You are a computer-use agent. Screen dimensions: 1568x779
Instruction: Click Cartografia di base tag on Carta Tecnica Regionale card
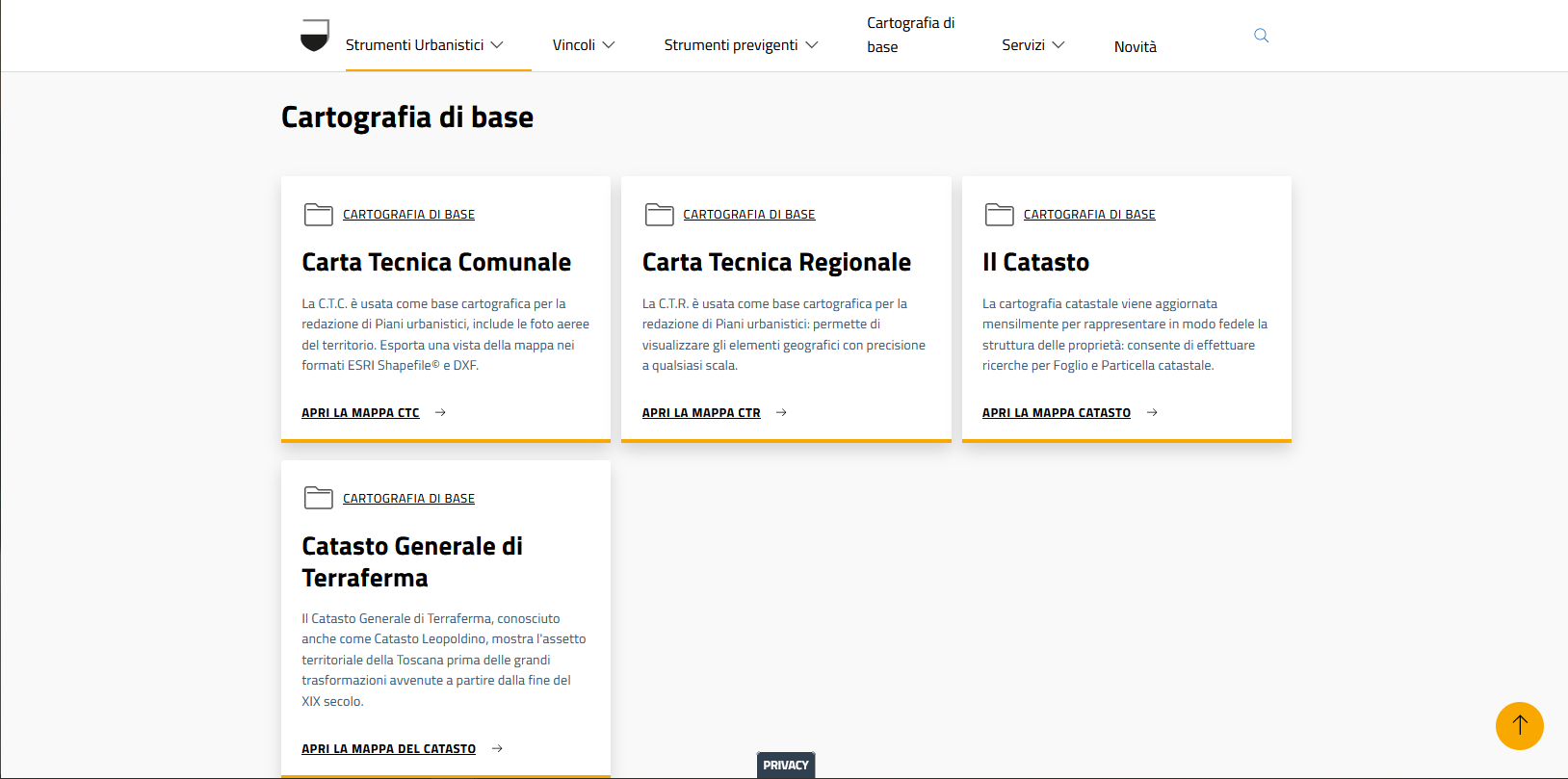pos(749,215)
